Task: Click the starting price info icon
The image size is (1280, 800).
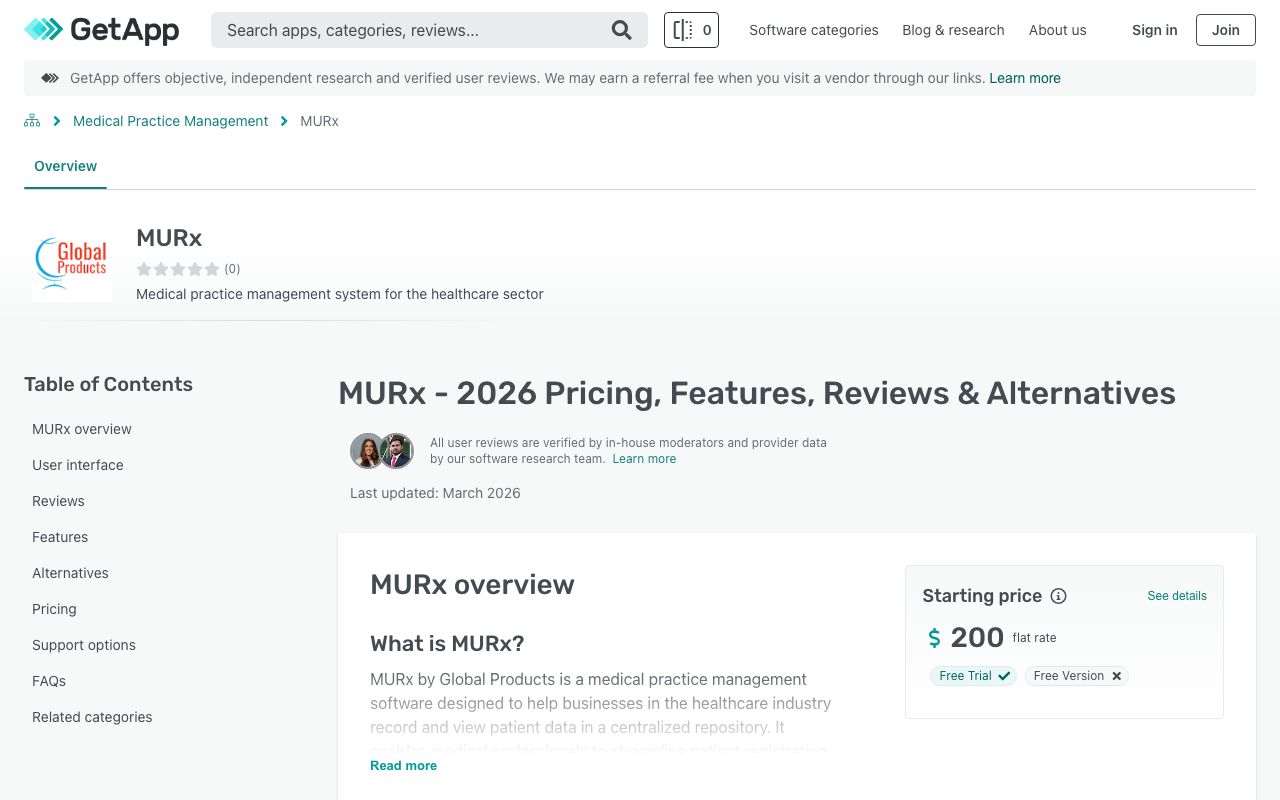Action: pyautogui.click(x=1059, y=596)
